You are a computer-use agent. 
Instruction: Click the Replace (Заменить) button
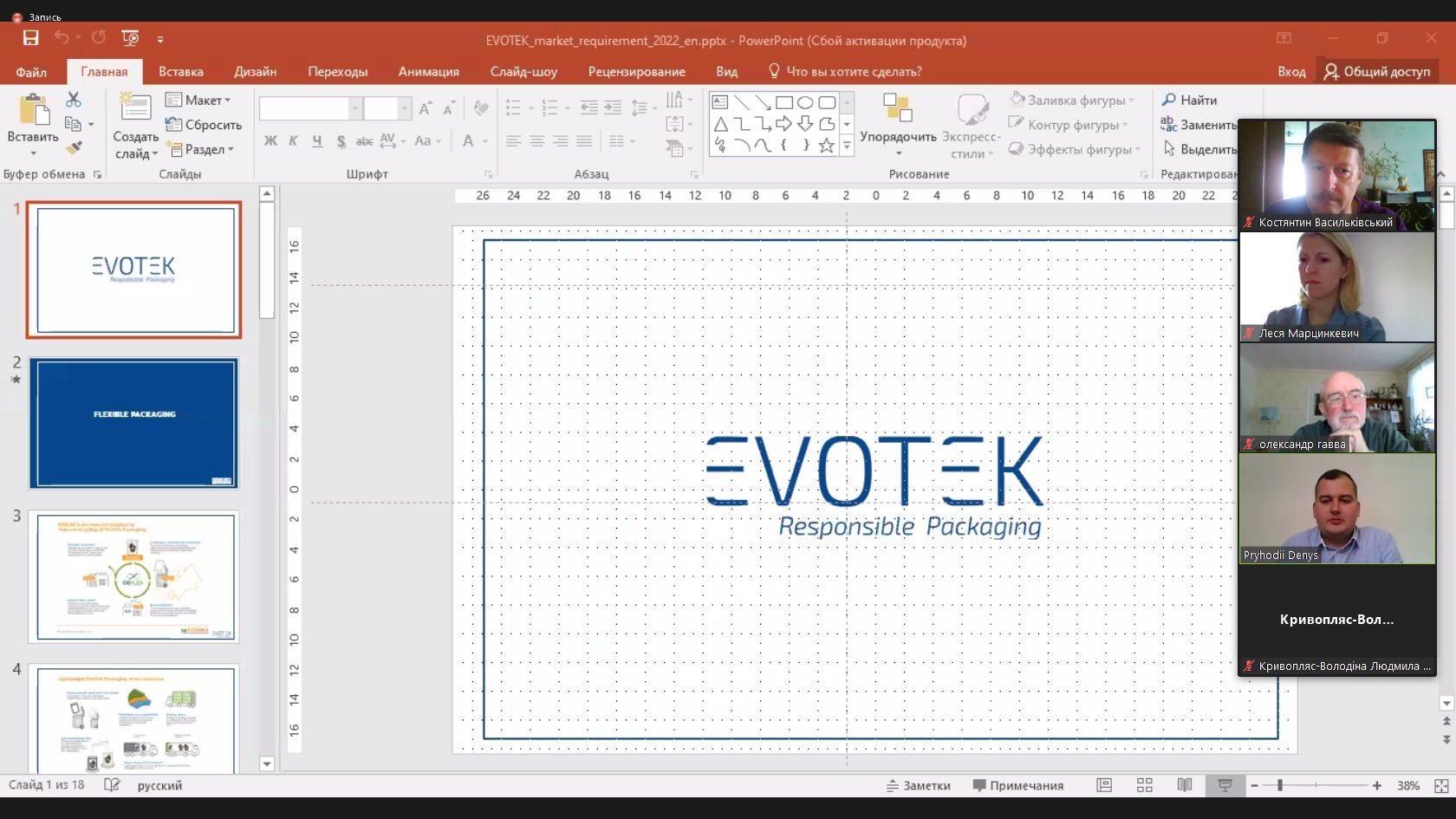pyautogui.click(x=1199, y=125)
